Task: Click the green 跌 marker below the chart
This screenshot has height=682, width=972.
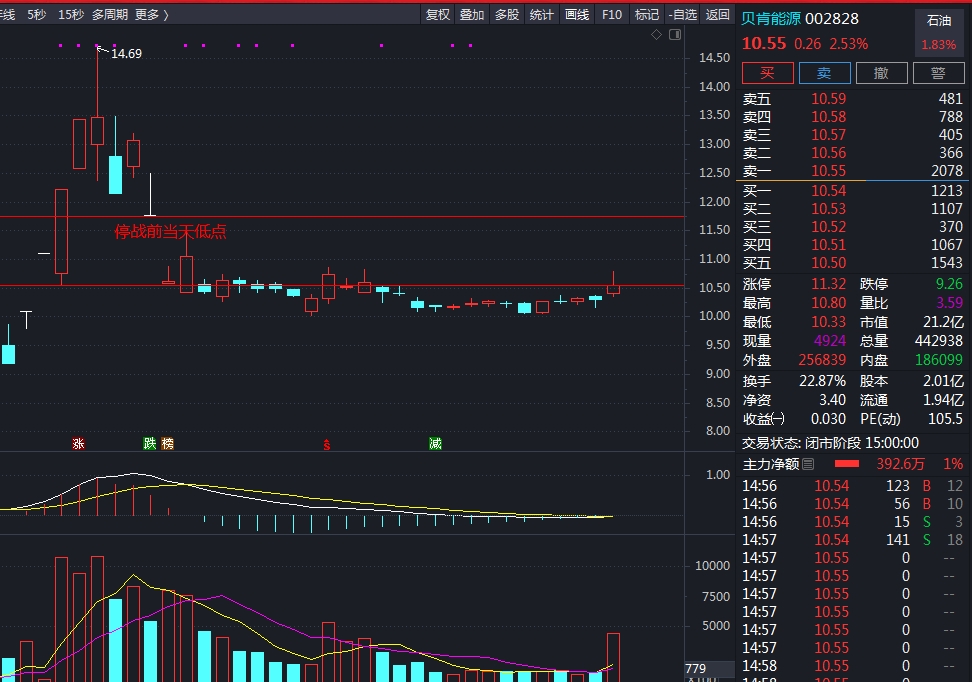Action: point(149,443)
